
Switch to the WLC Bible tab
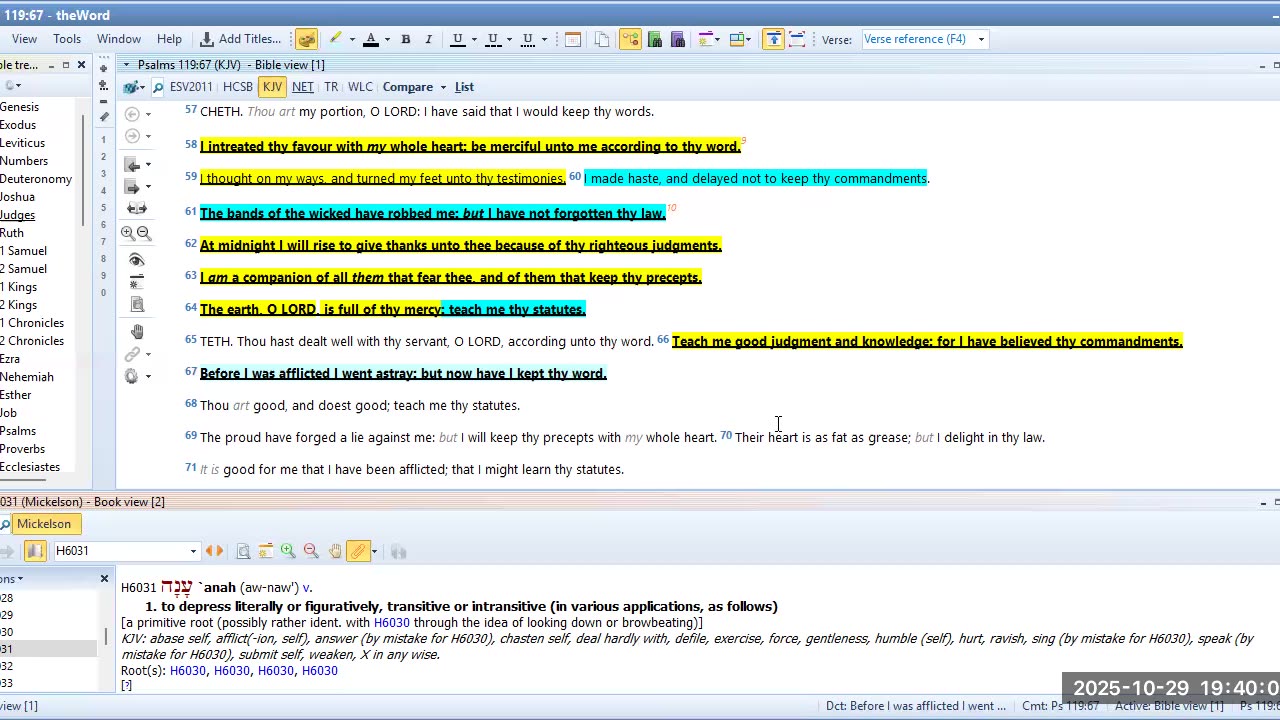[360, 87]
